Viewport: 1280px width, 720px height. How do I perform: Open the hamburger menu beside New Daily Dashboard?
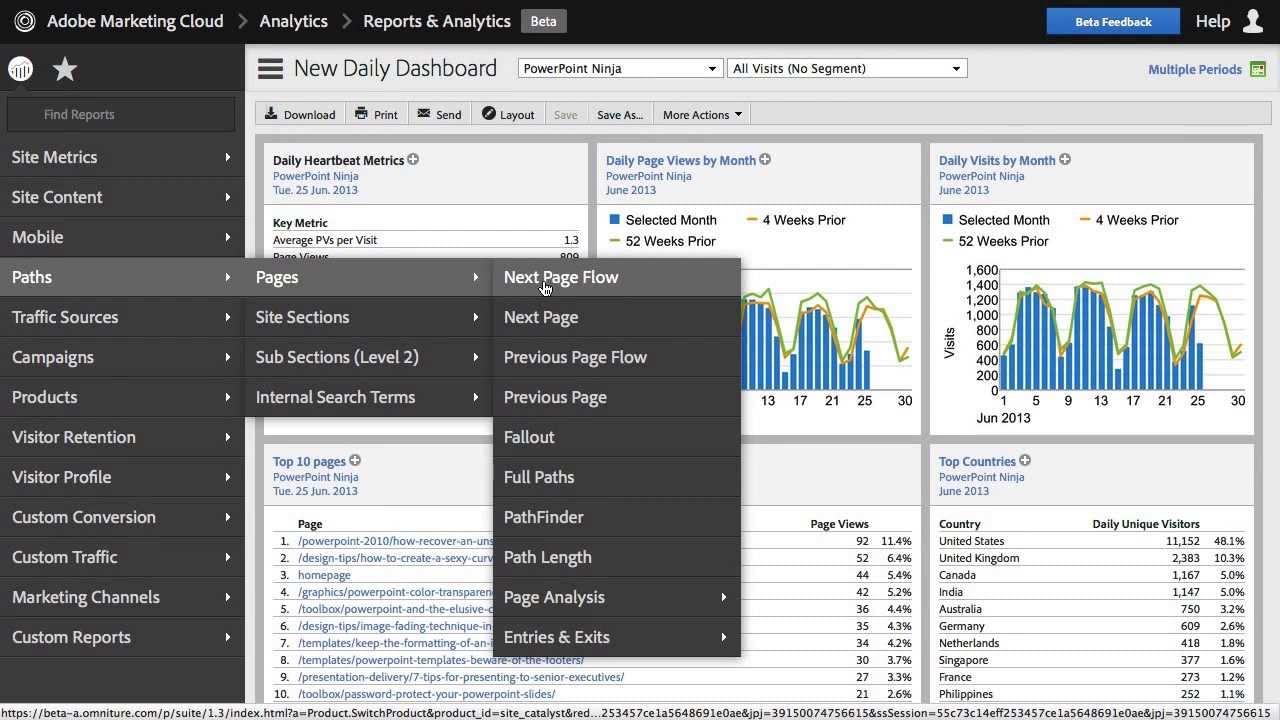coord(269,67)
